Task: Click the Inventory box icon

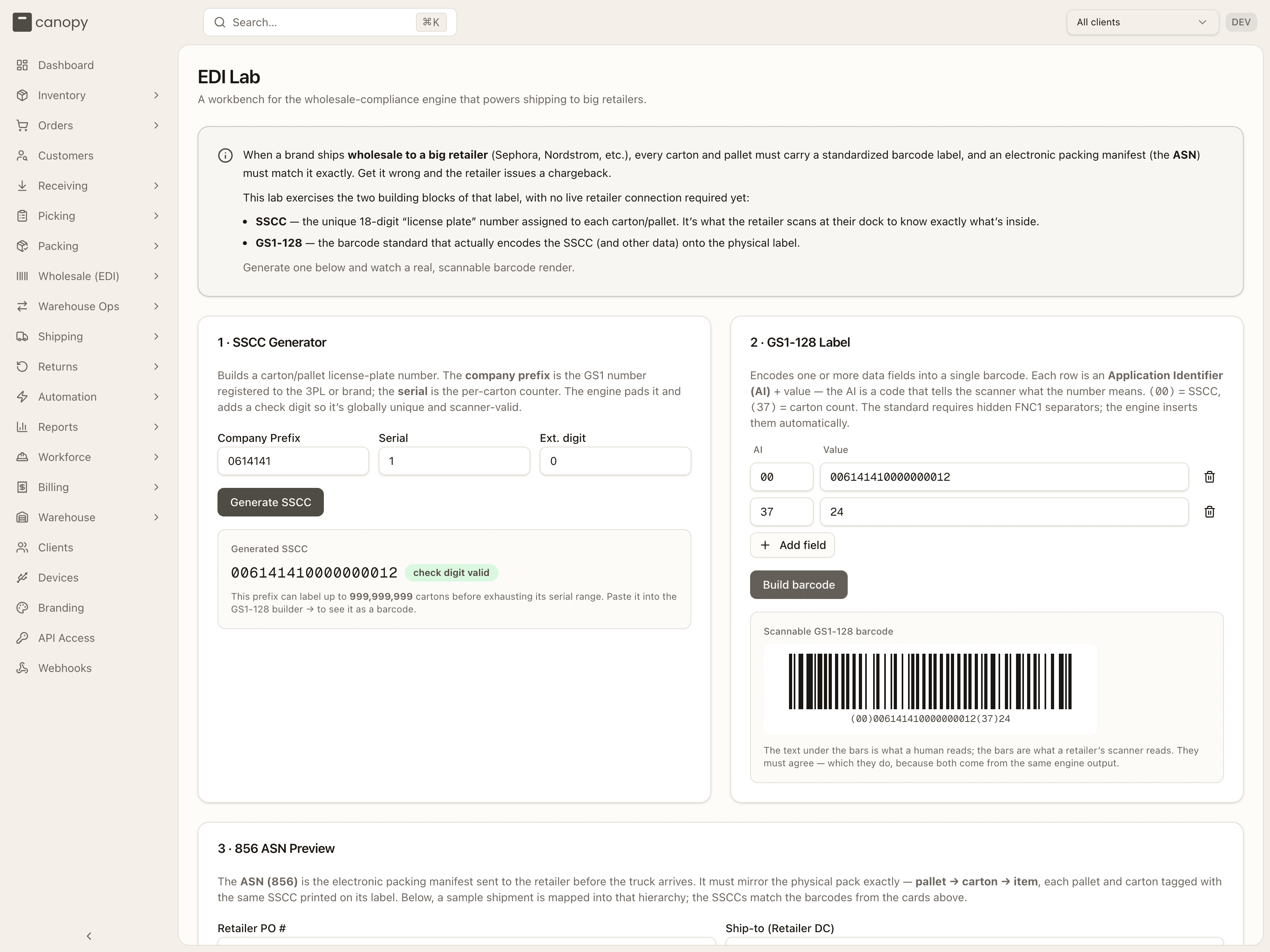Action: pyautogui.click(x=22, y=95)
